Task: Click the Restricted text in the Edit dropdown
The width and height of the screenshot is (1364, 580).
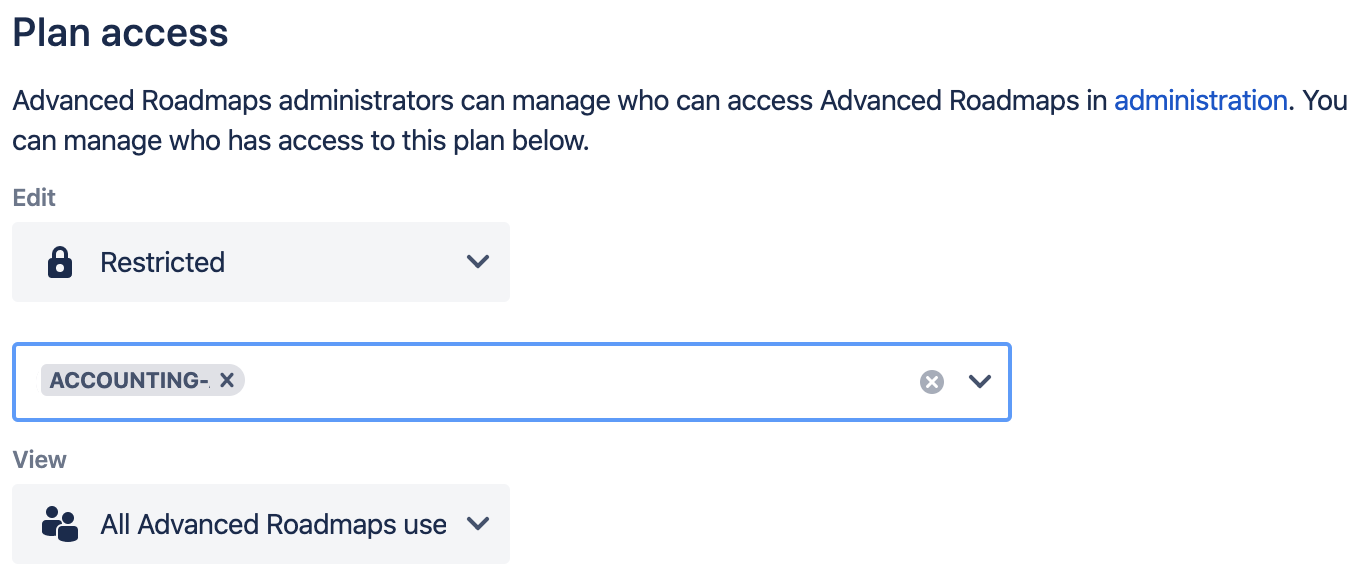Action: [x=163, y=262]
